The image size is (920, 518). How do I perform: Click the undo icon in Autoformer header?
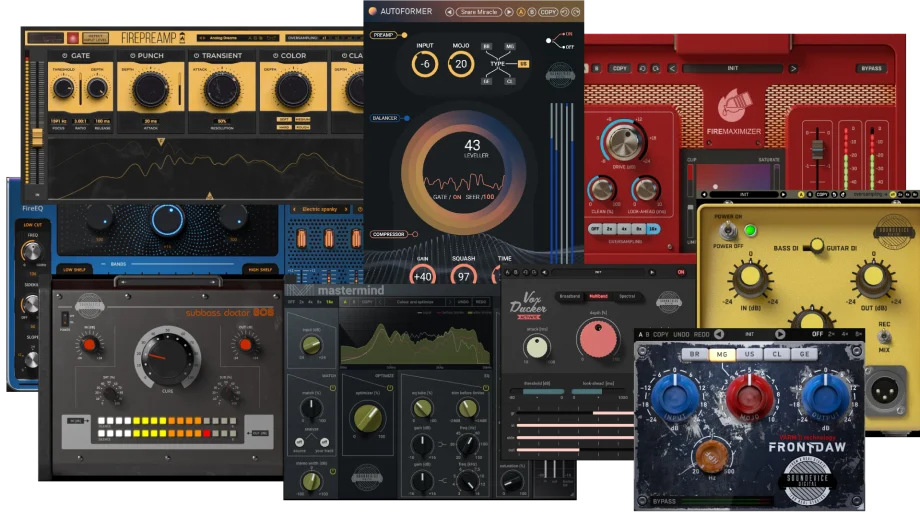click(x=564, y=12)
